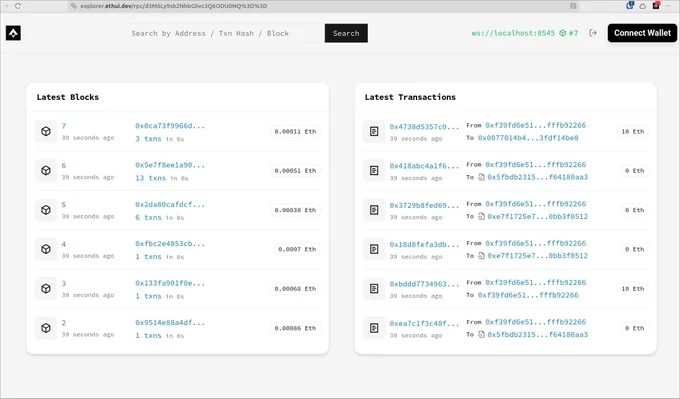Click the blue shield extension icon
This screenshot has width=680, height=399.
tap(630, 5)
